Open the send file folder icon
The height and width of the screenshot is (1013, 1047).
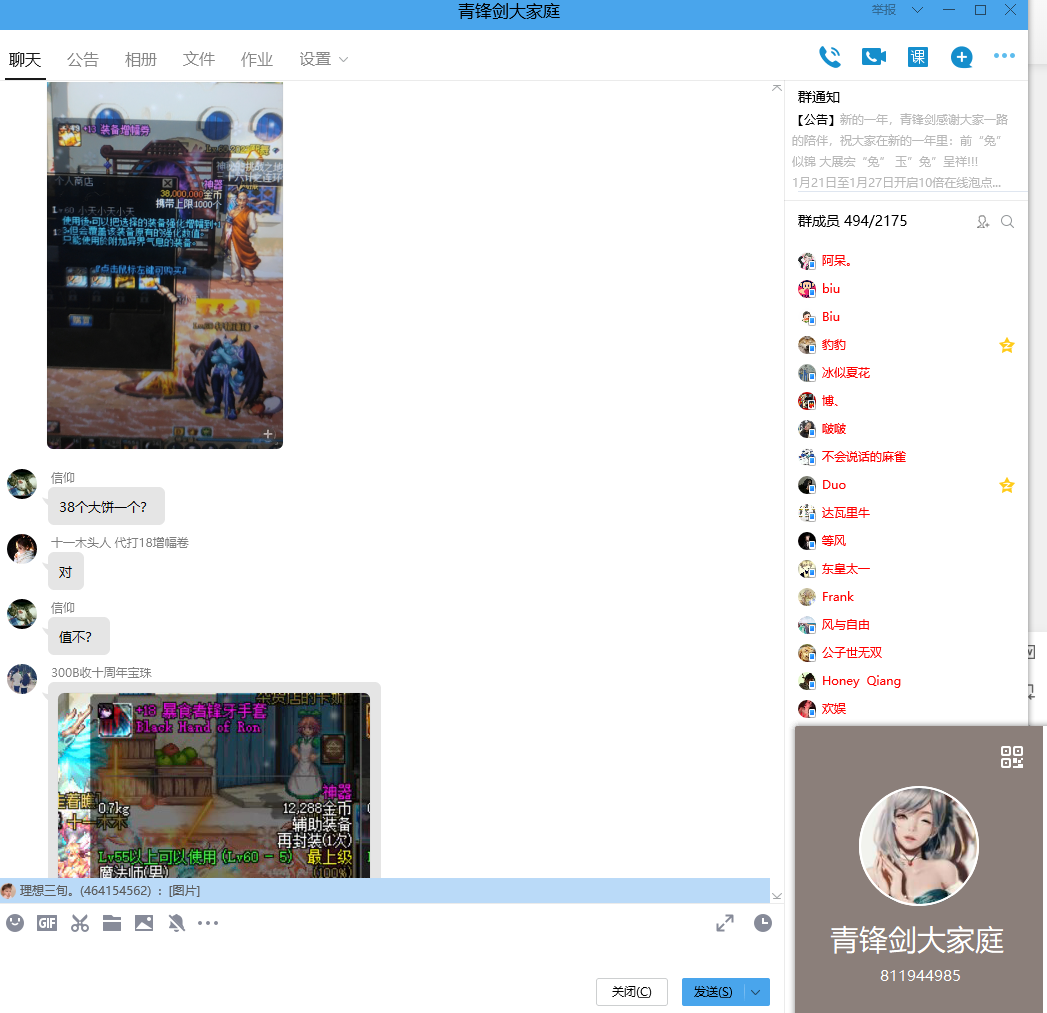112,923
